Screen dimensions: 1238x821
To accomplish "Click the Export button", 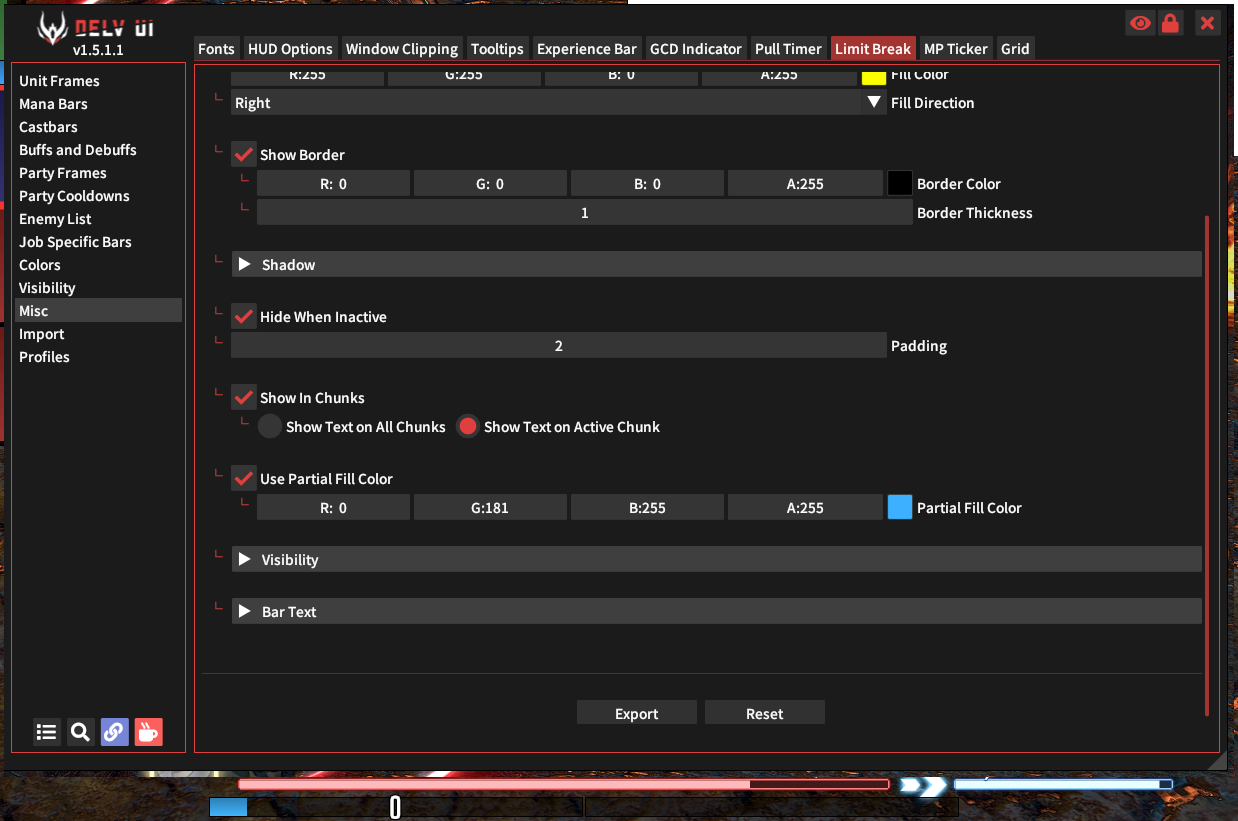I will [x=636, y=712].
